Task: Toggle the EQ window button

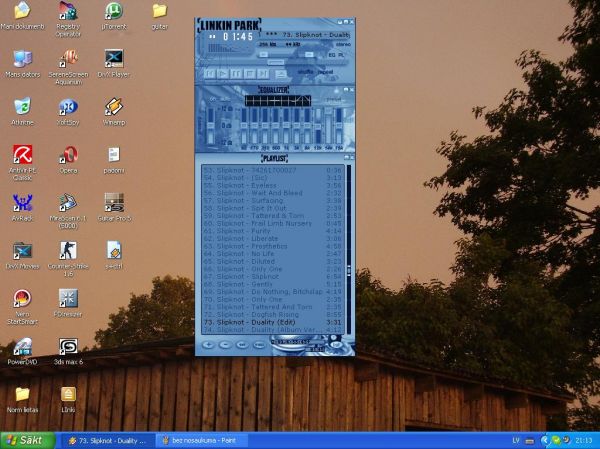Action: 332,55
